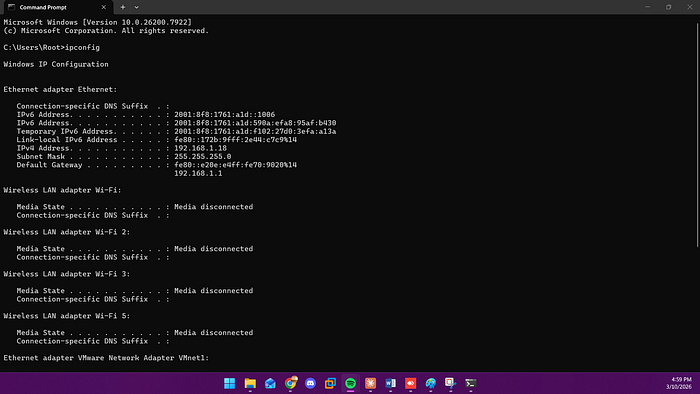
Task: Click 'Wireless LAN adapter Wi-Fi 2:' heading
Action: coord(67,232)
